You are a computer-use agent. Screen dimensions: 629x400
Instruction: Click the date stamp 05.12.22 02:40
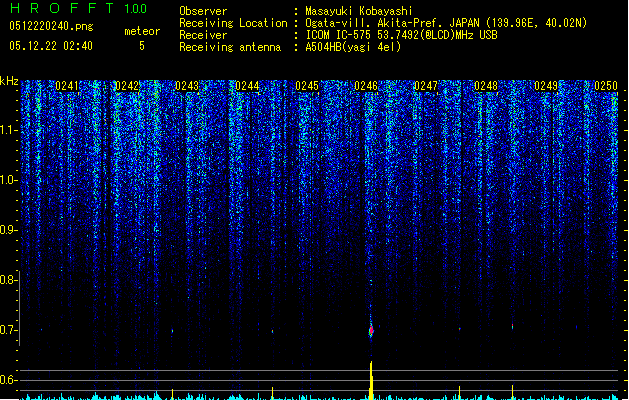pyautogui.click(x=51, y=46)
